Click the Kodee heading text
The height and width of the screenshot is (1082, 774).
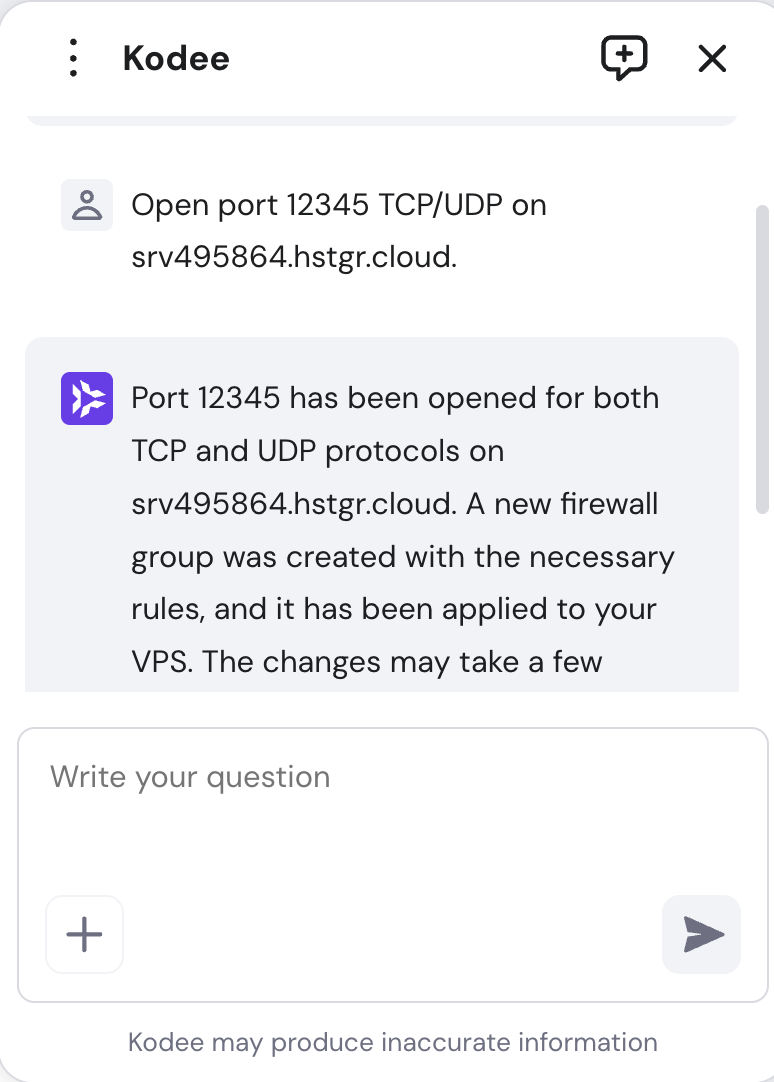click(x=176, y=58)
